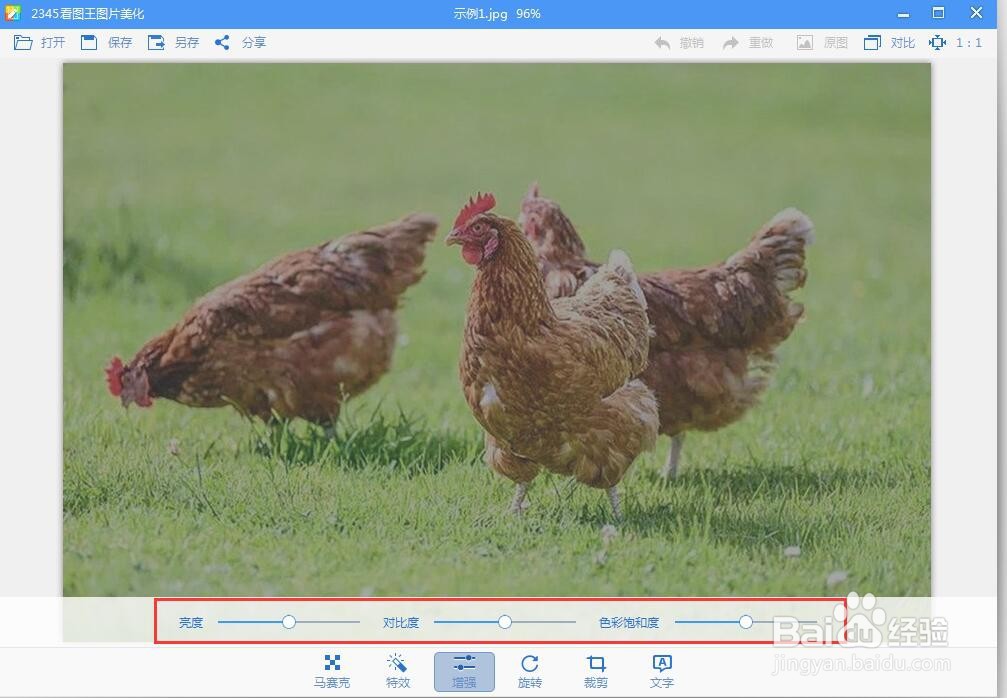Share the picture via 分享
1007x698 pixels.
point(240,42)
